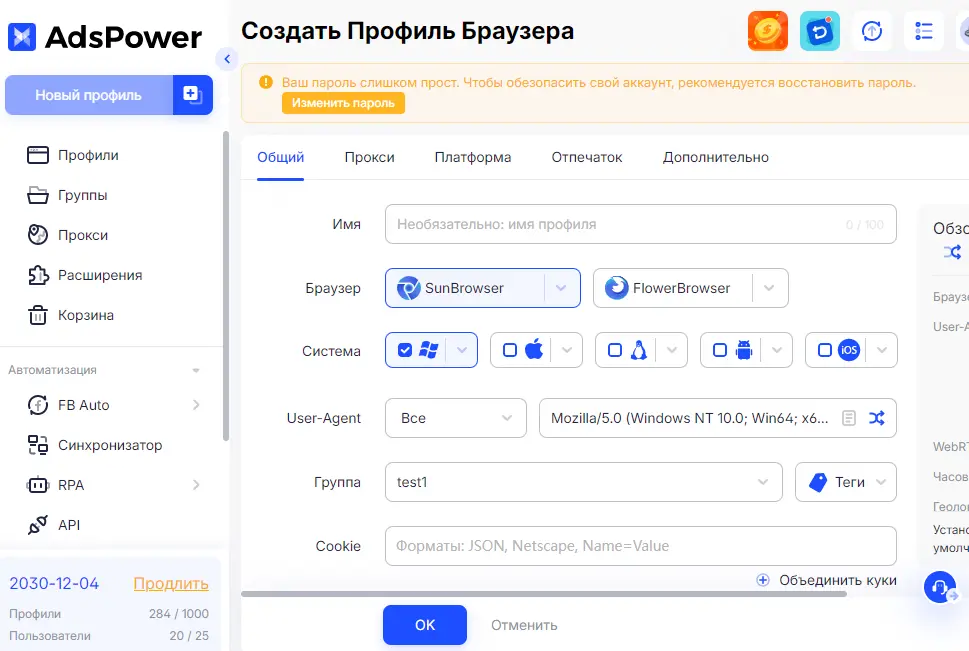Viewport: 969px width, 651px height.
Task: Open Группы in the sidebar
Action: pos(67,195)
